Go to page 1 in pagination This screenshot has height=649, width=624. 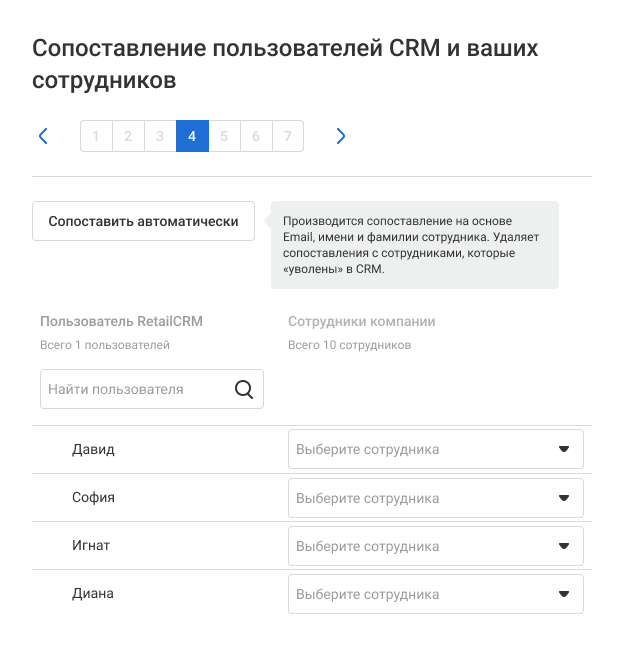coord(96,136)
